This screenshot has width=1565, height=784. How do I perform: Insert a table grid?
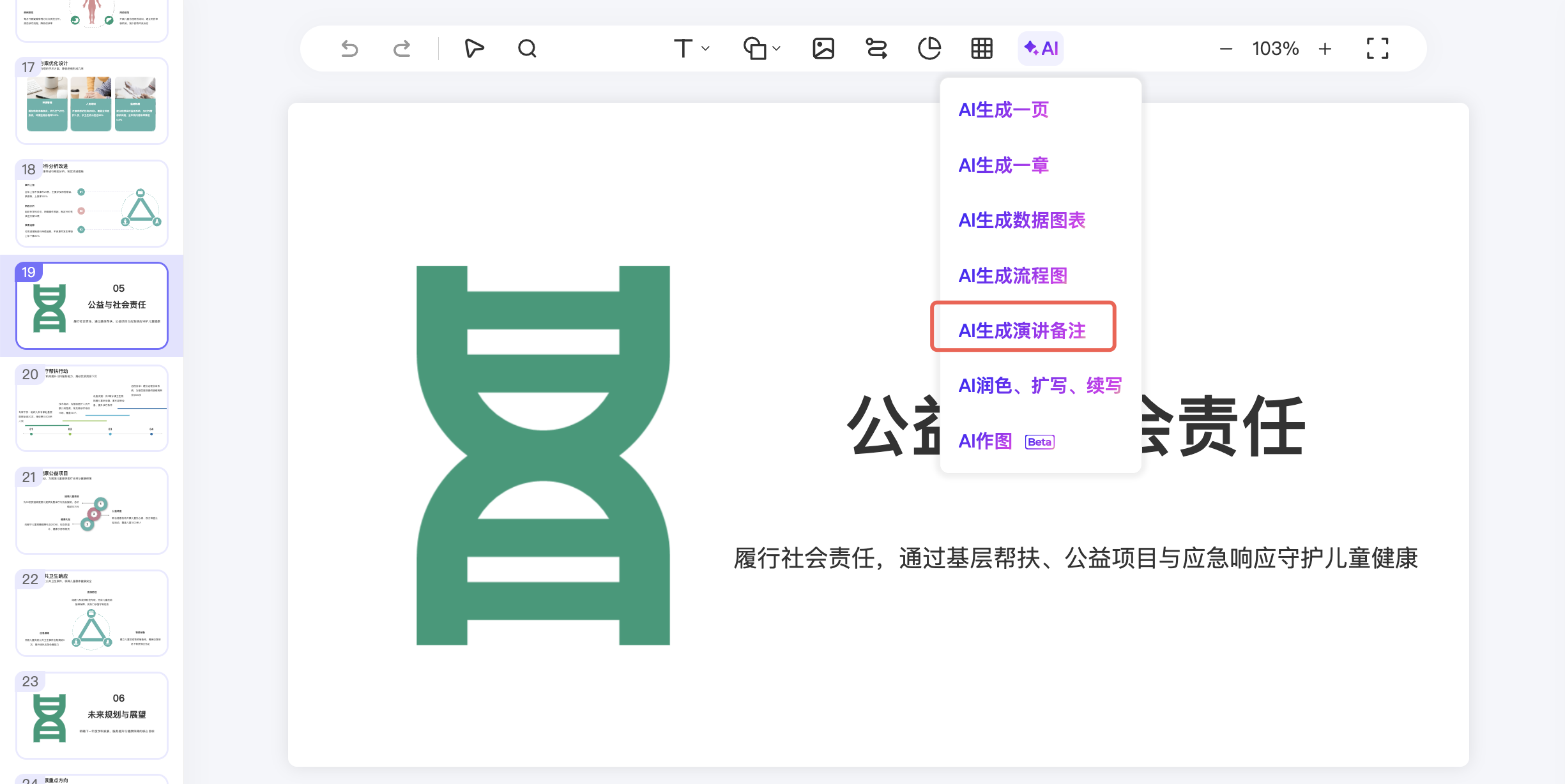pos(982,49)
